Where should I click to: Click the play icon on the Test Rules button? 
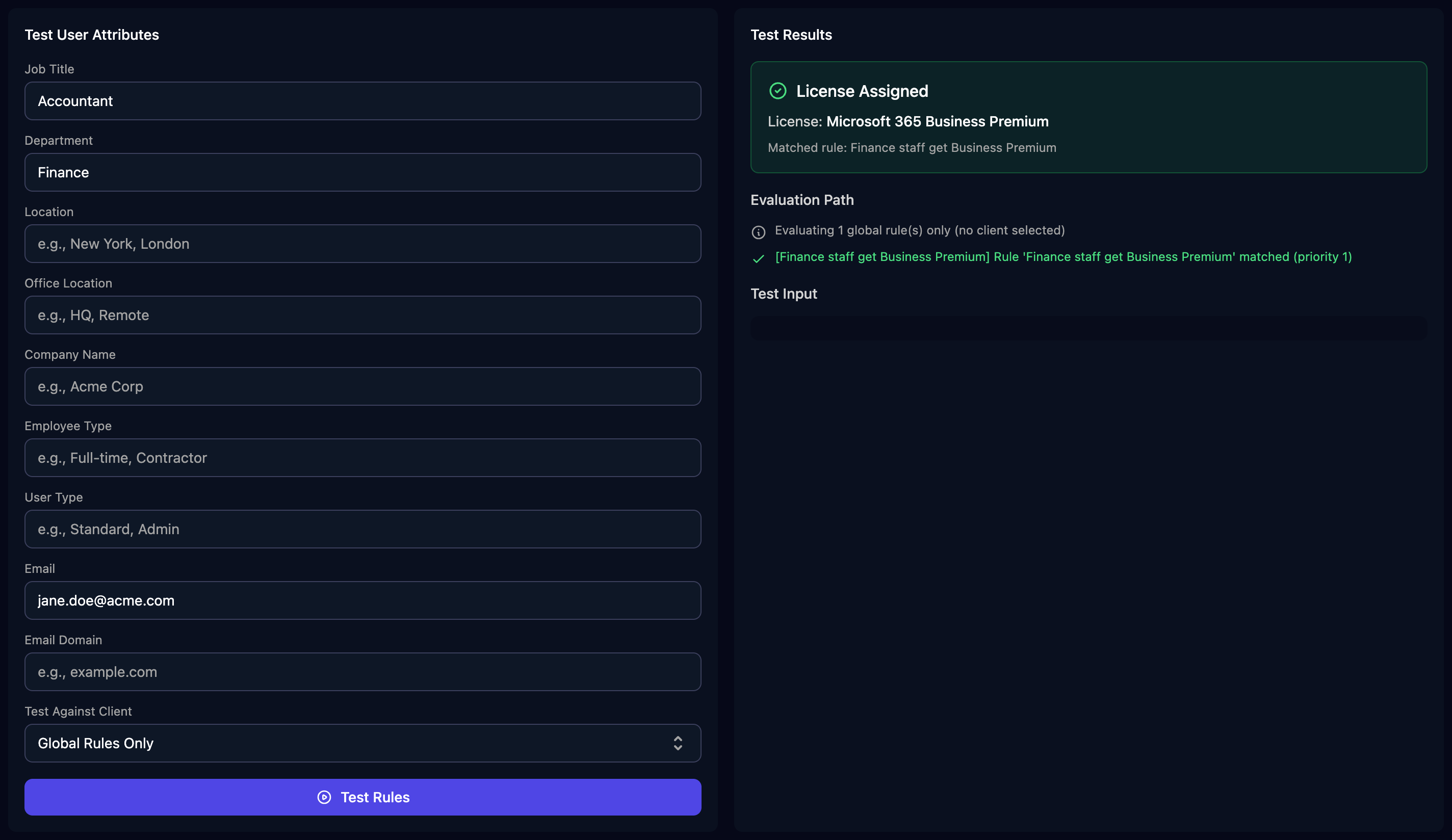324,797
